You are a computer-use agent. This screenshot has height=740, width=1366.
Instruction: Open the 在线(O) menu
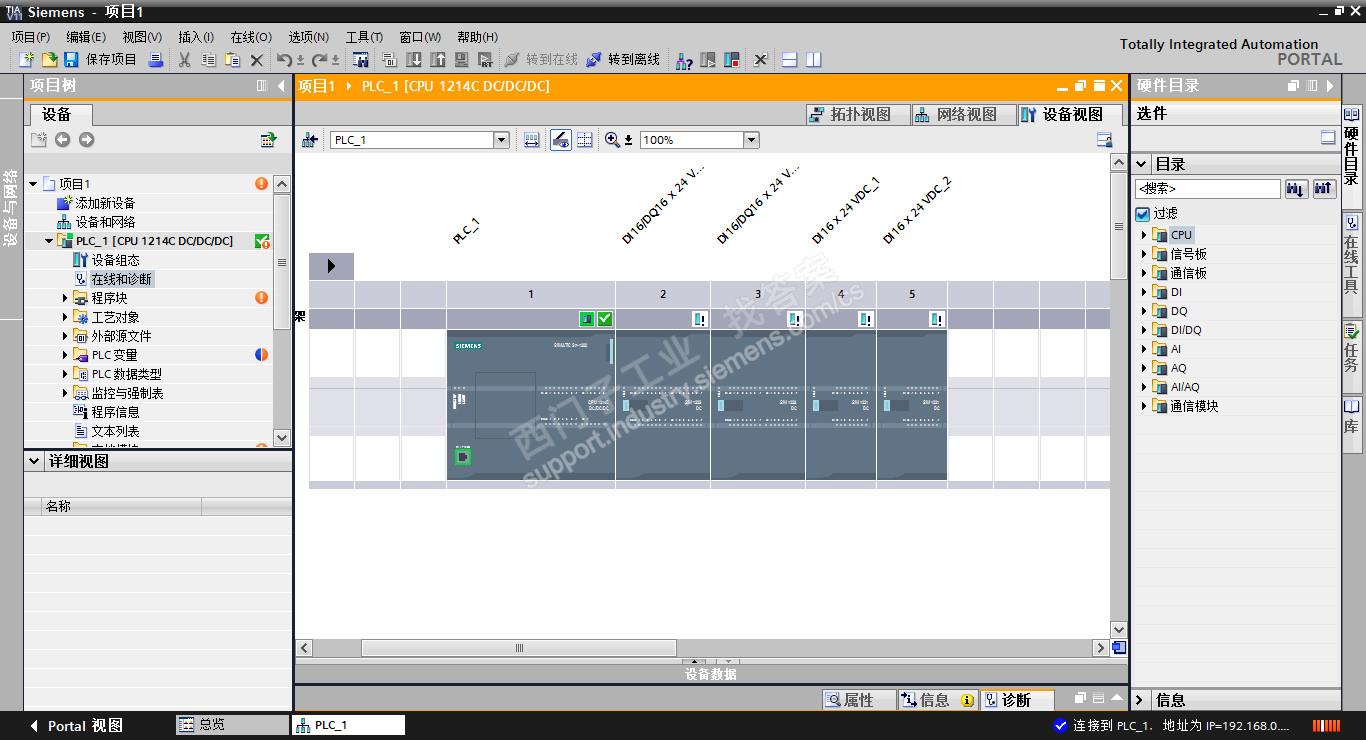point(251,37)
